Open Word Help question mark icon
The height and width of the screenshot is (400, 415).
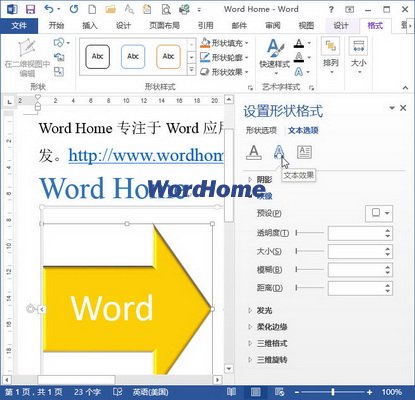[331, 10]
